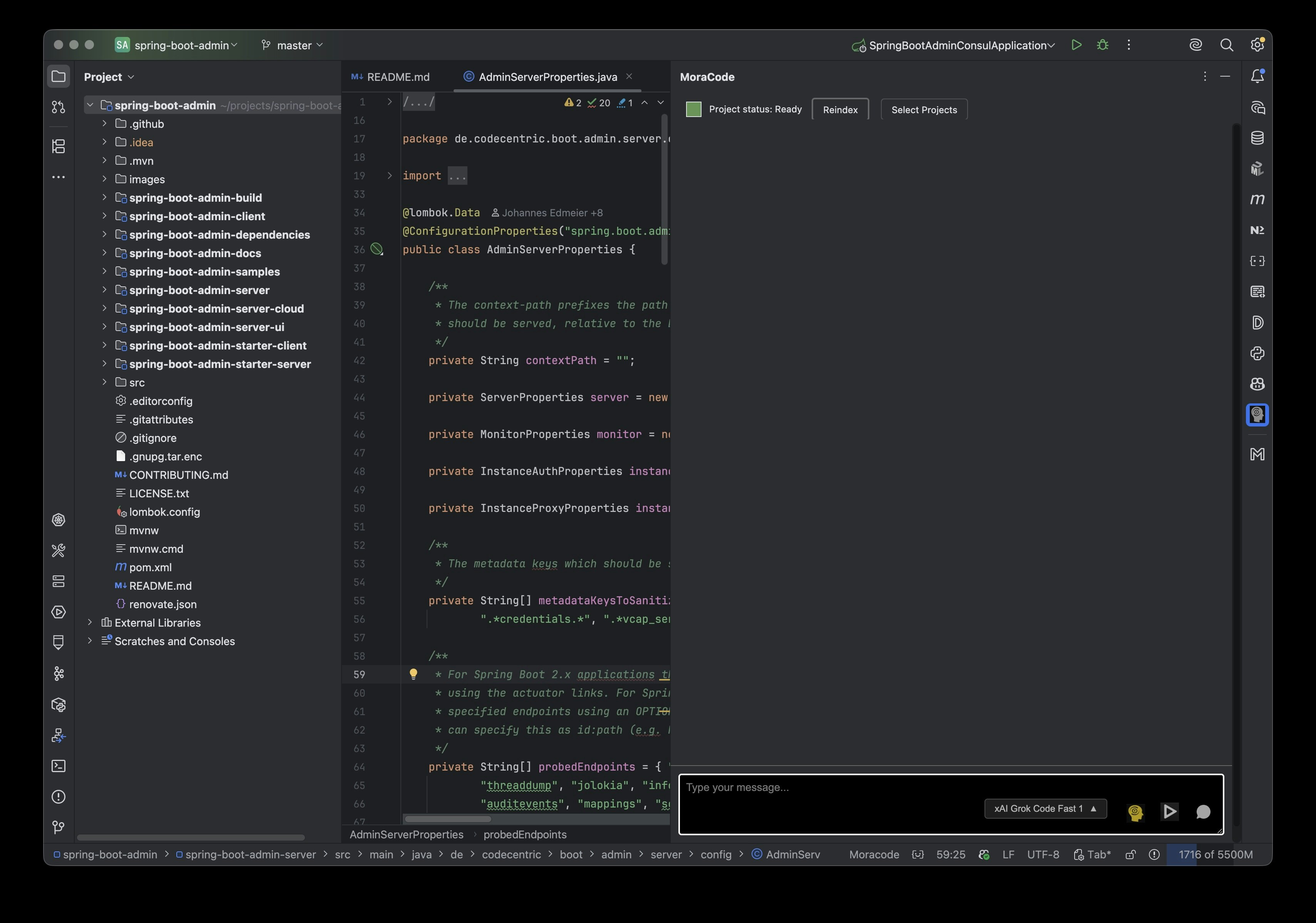1316x923 pixels.
Task: Click the Select Projects button
Action: point(923,109)
